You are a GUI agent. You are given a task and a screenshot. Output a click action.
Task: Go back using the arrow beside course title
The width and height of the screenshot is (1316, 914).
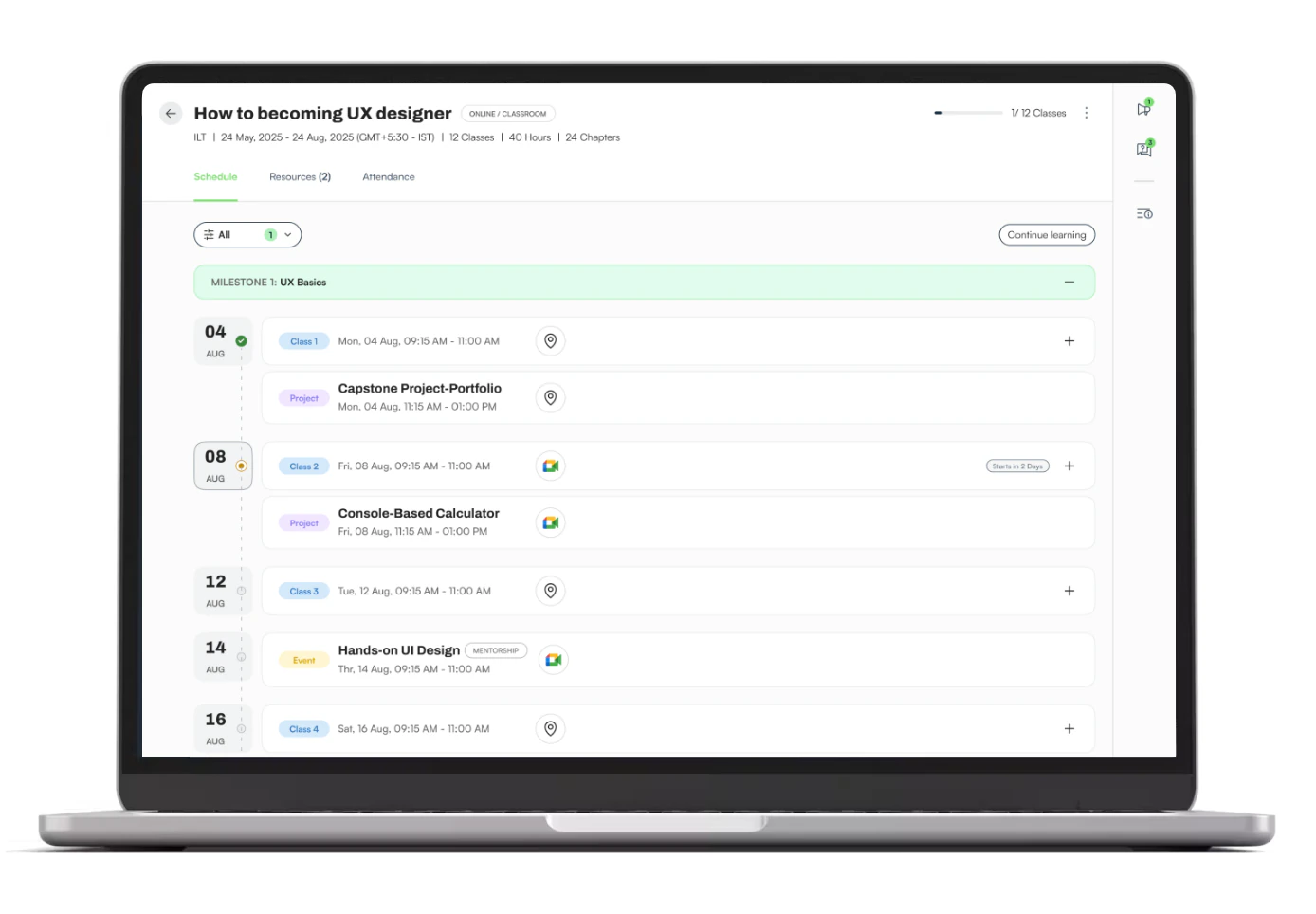click(x=171, y=114)
